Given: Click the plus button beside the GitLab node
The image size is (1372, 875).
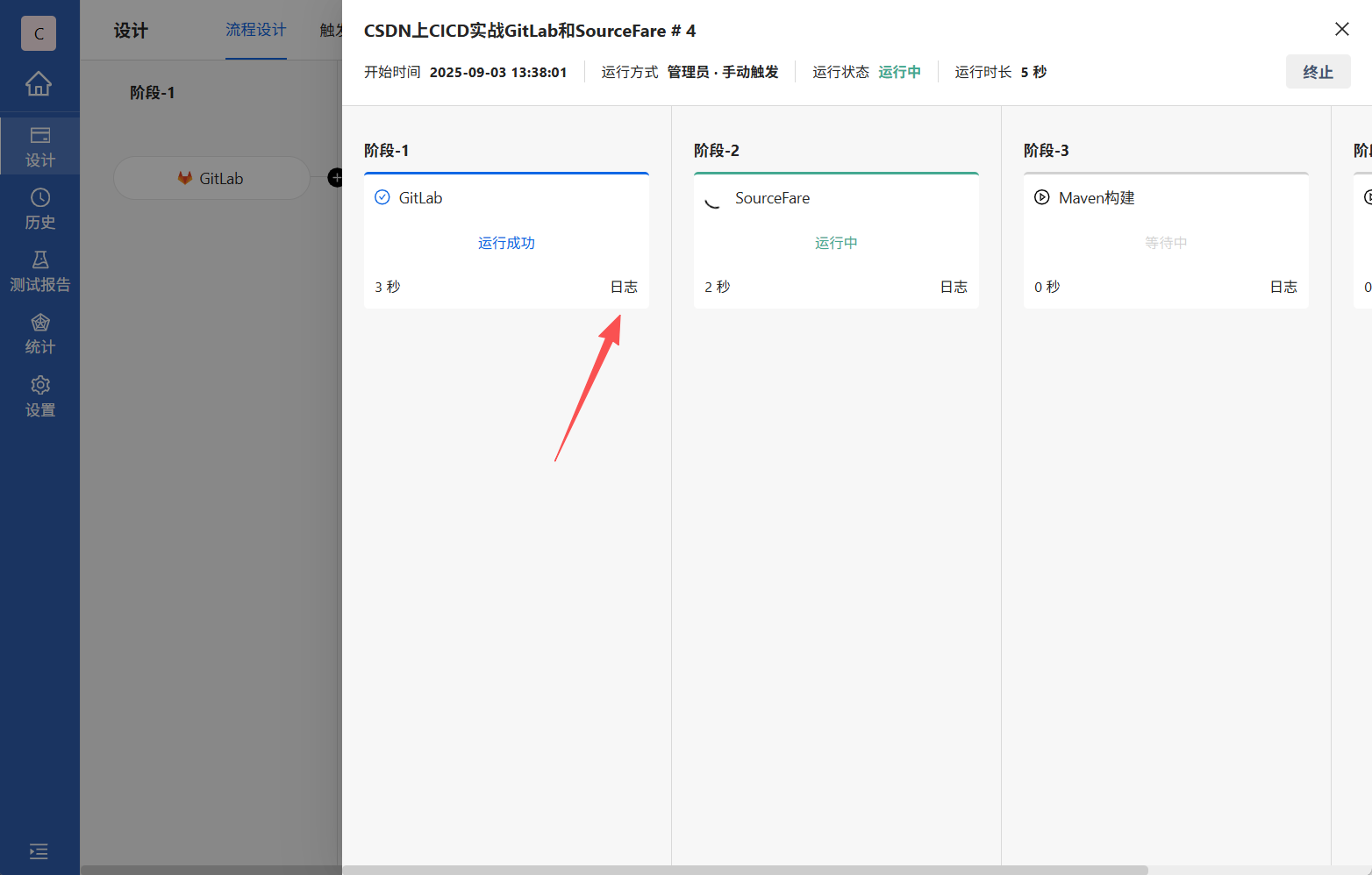Looking at the screenshot, I should 335,178.
